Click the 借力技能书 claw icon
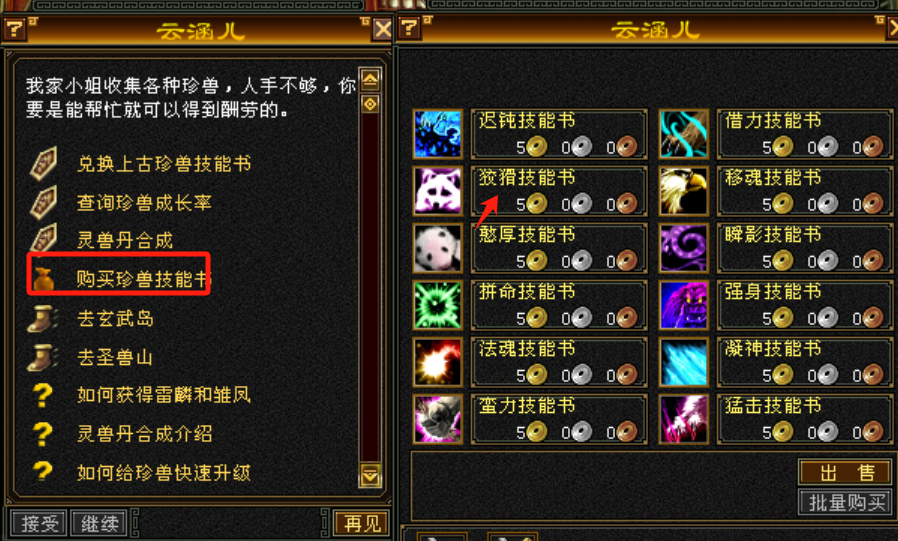 point(684,133)
